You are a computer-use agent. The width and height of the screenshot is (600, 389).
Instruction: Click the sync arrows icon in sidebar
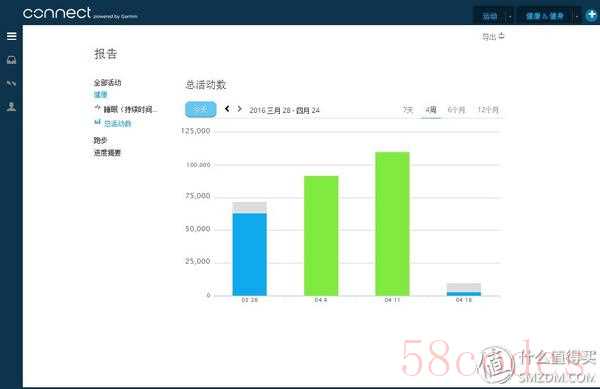tap(11, 83)
